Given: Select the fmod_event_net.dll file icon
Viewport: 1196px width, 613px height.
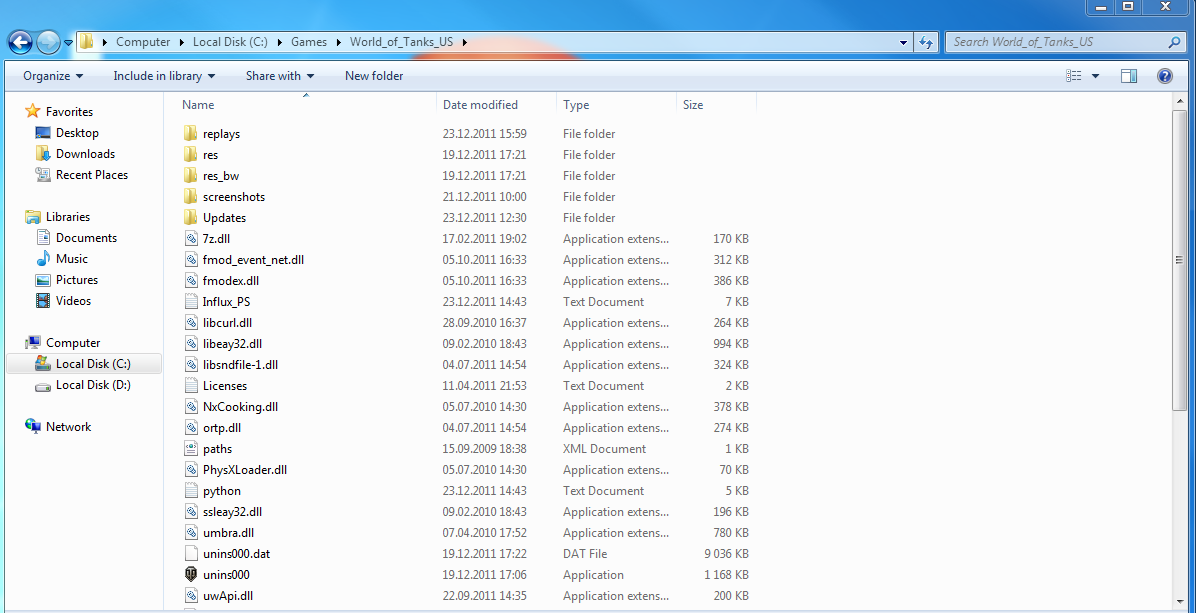Looking at the screenshot, I should click(x=191, y=259).
